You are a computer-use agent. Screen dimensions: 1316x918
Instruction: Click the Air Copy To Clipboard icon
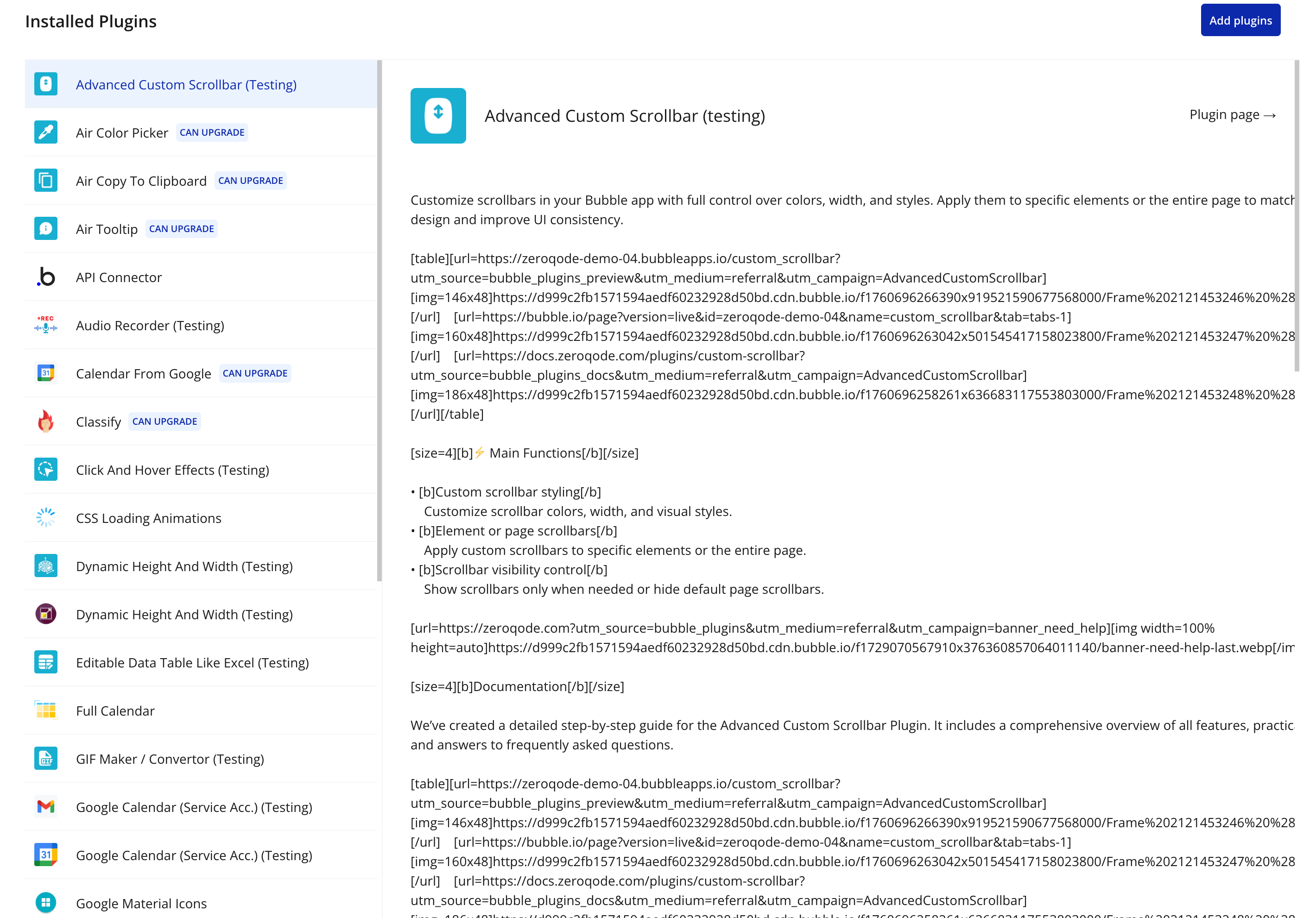(x=45, y=181)
